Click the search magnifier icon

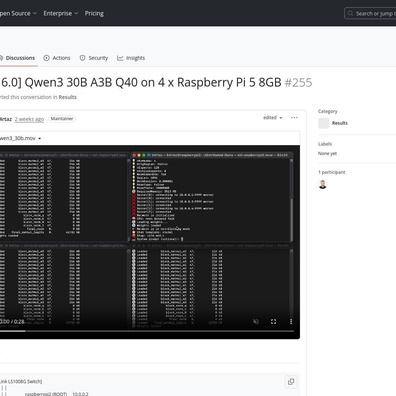tap(350, 13)
